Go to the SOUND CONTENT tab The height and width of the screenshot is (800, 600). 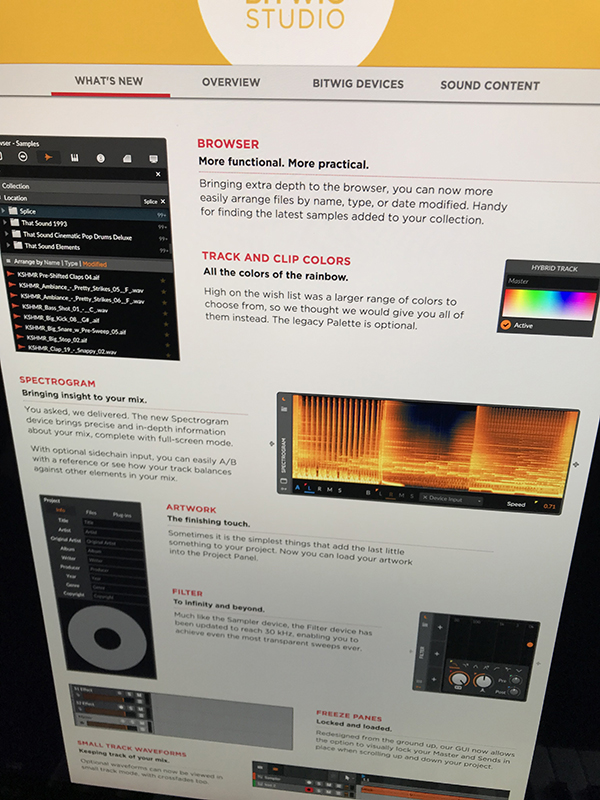click(490, 85)
